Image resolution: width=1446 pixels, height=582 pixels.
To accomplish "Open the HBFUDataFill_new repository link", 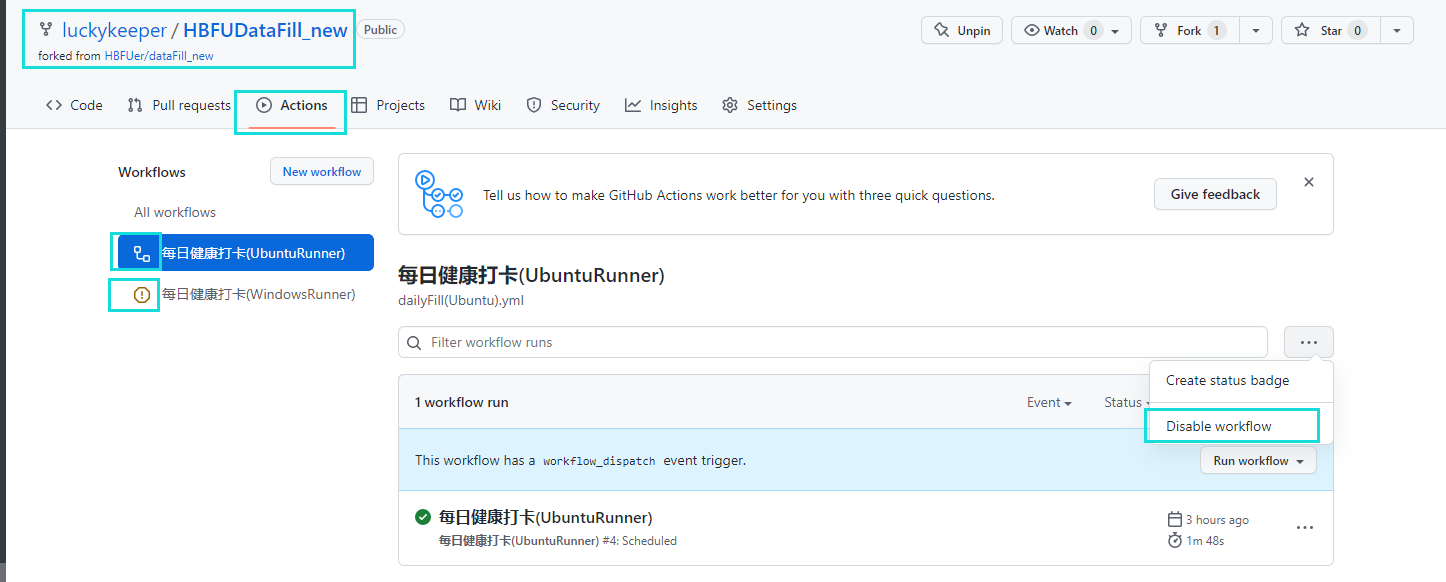I will [265, 30].
